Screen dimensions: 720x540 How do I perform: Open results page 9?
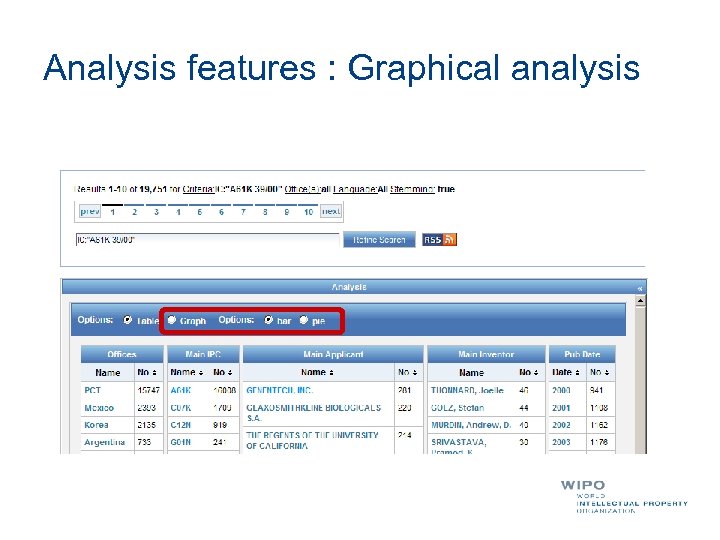[287, 212]
